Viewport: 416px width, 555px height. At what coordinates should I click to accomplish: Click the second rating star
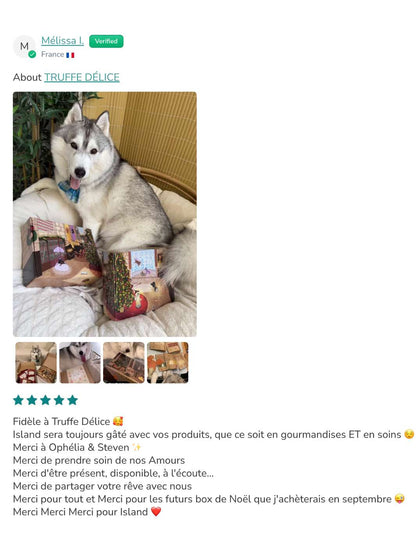(32, 400)
